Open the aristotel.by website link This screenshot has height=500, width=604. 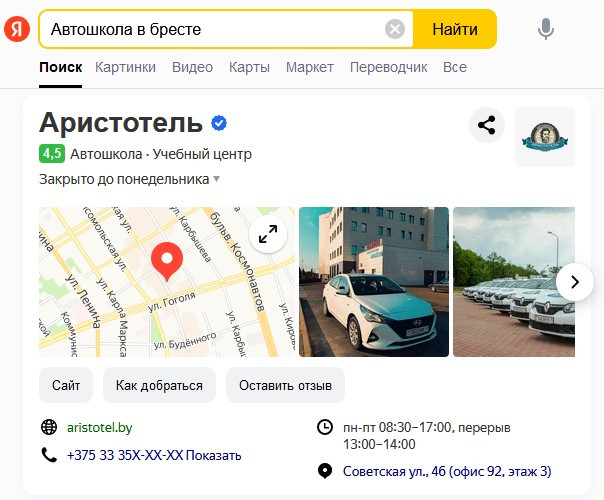tap(99, 428)
